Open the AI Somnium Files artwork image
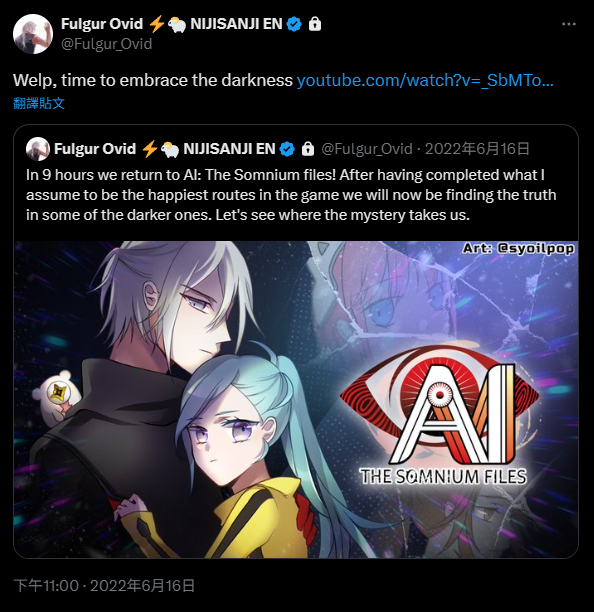Image resolution: width=594 pixels, height=612 pixels. (x=296, y=399)
